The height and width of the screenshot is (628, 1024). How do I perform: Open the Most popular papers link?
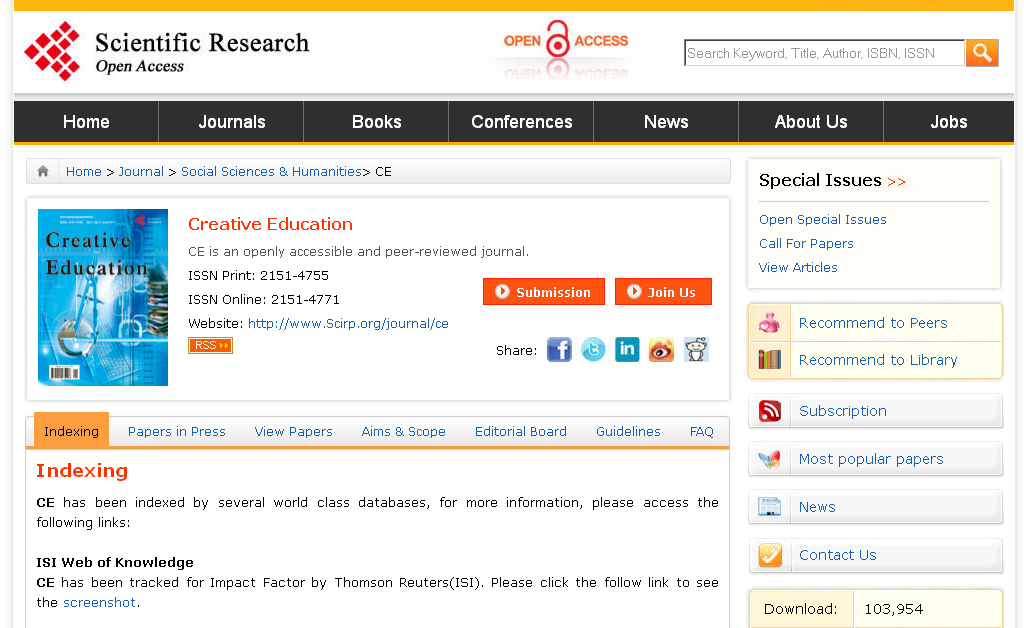(871, 460)
